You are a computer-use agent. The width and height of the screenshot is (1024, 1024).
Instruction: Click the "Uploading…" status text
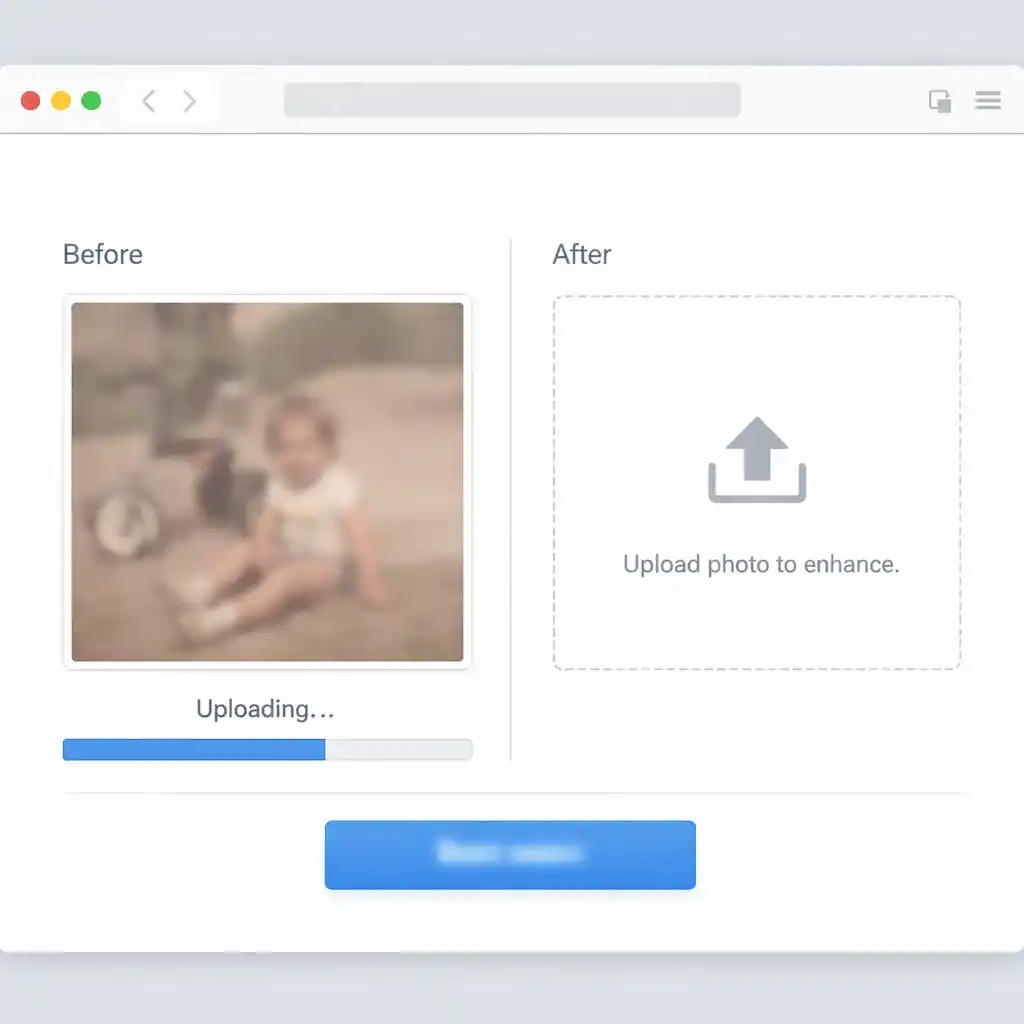pos(265,709)
